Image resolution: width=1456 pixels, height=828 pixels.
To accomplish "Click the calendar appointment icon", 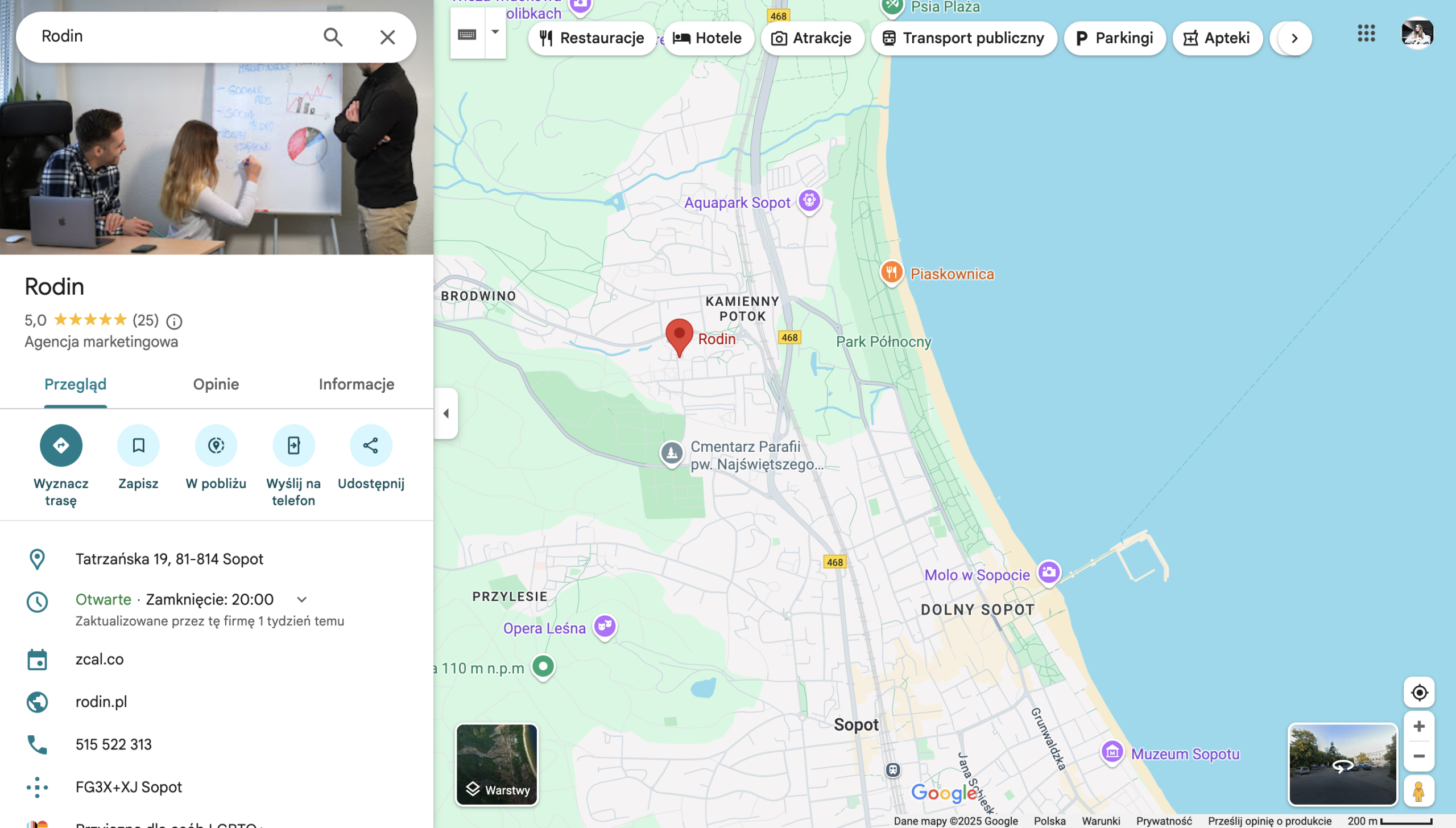I will 37,660.
